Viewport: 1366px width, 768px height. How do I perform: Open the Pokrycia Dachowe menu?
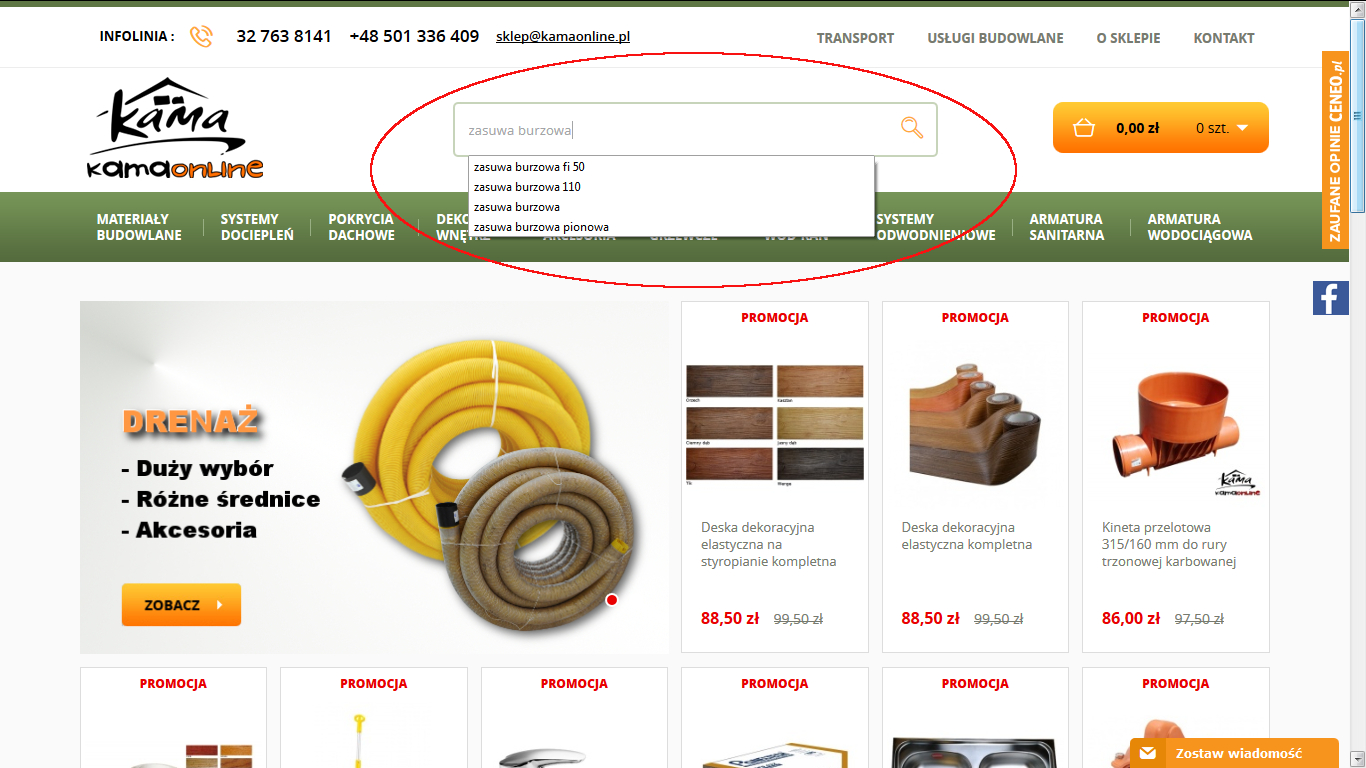pos(361,227)
